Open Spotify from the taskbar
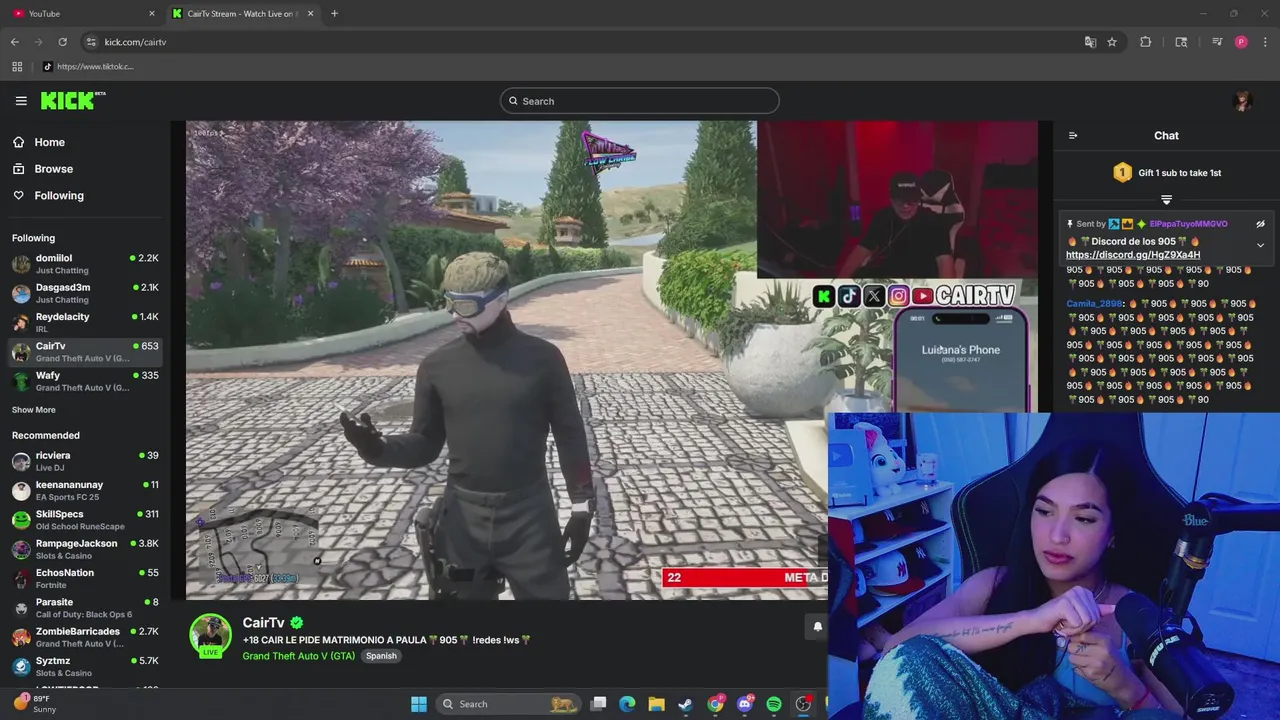The image size is (1280, 720). [774, 704]
